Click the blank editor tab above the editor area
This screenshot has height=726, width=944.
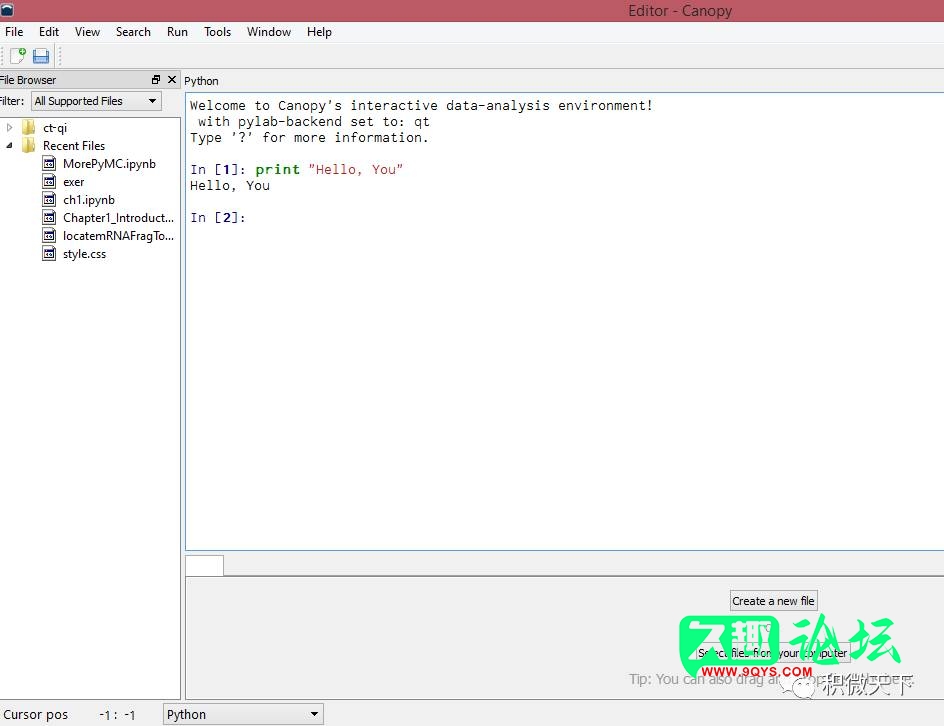pos(205,565)
